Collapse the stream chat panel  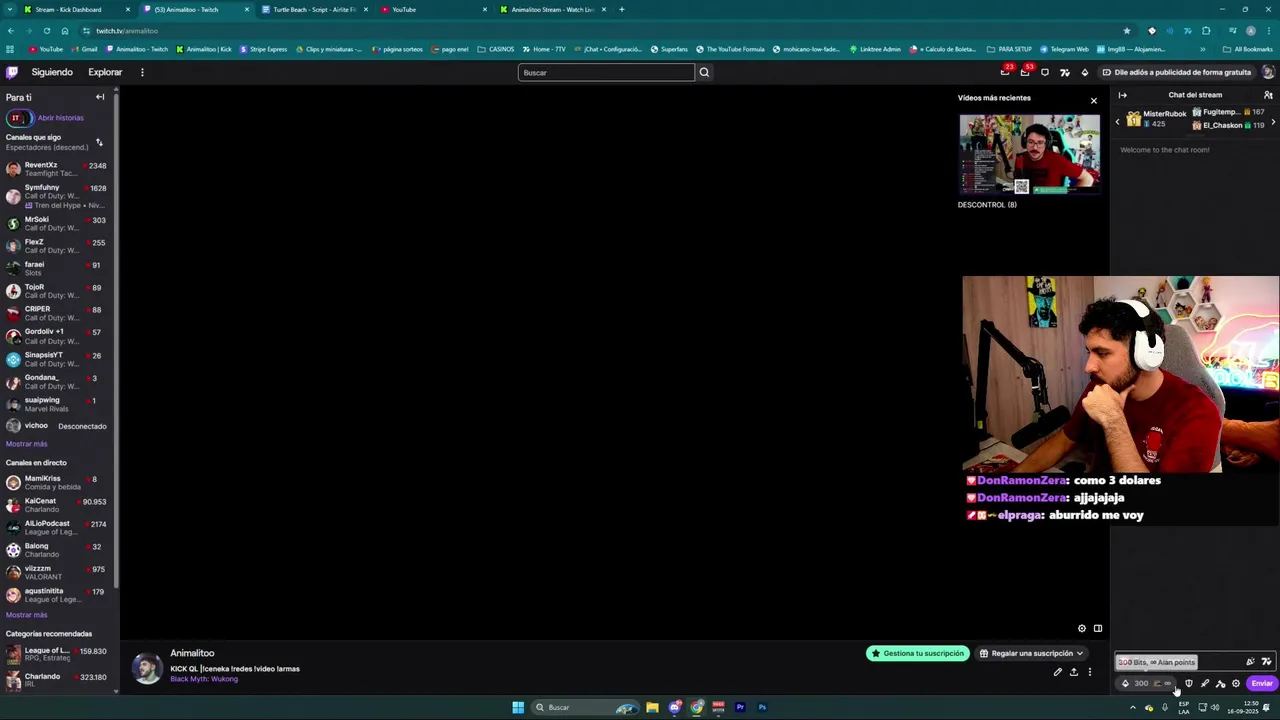(1122, 95)
